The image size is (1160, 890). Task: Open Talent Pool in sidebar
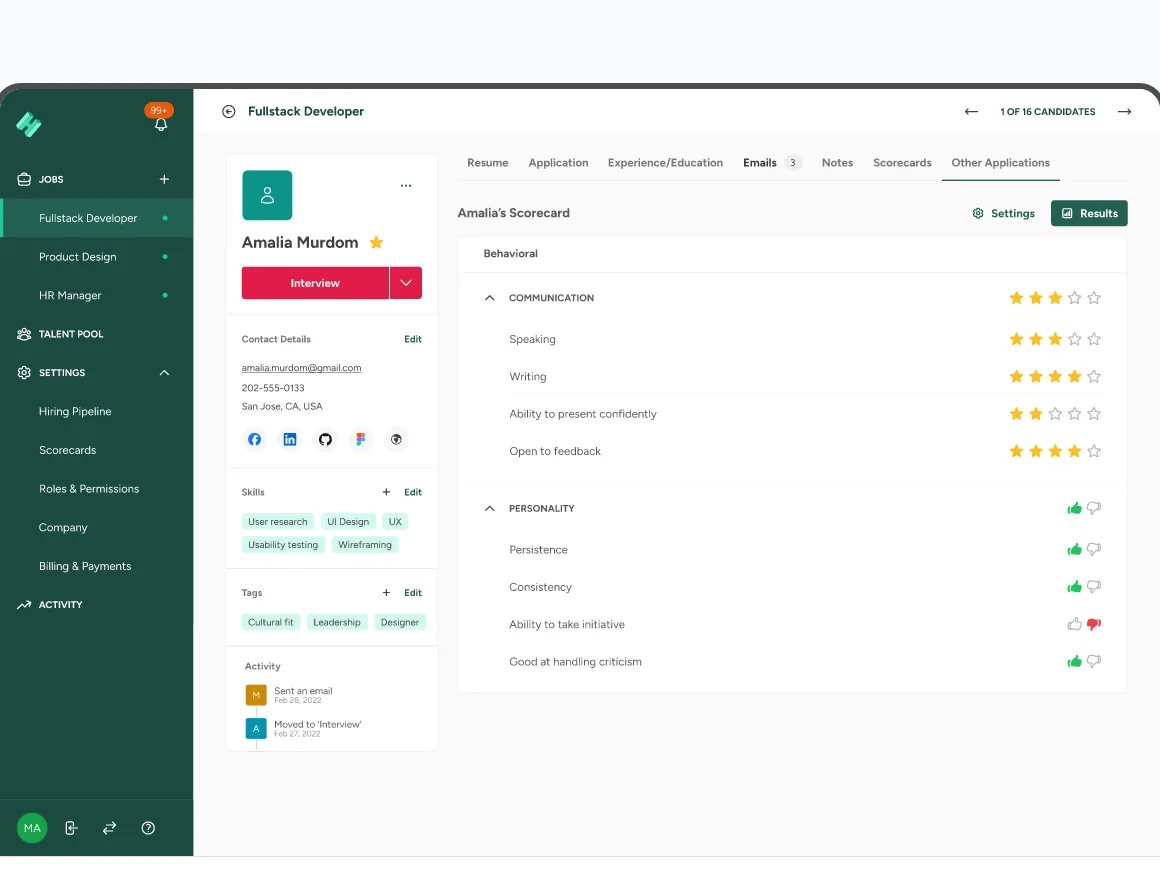[60, 334]
